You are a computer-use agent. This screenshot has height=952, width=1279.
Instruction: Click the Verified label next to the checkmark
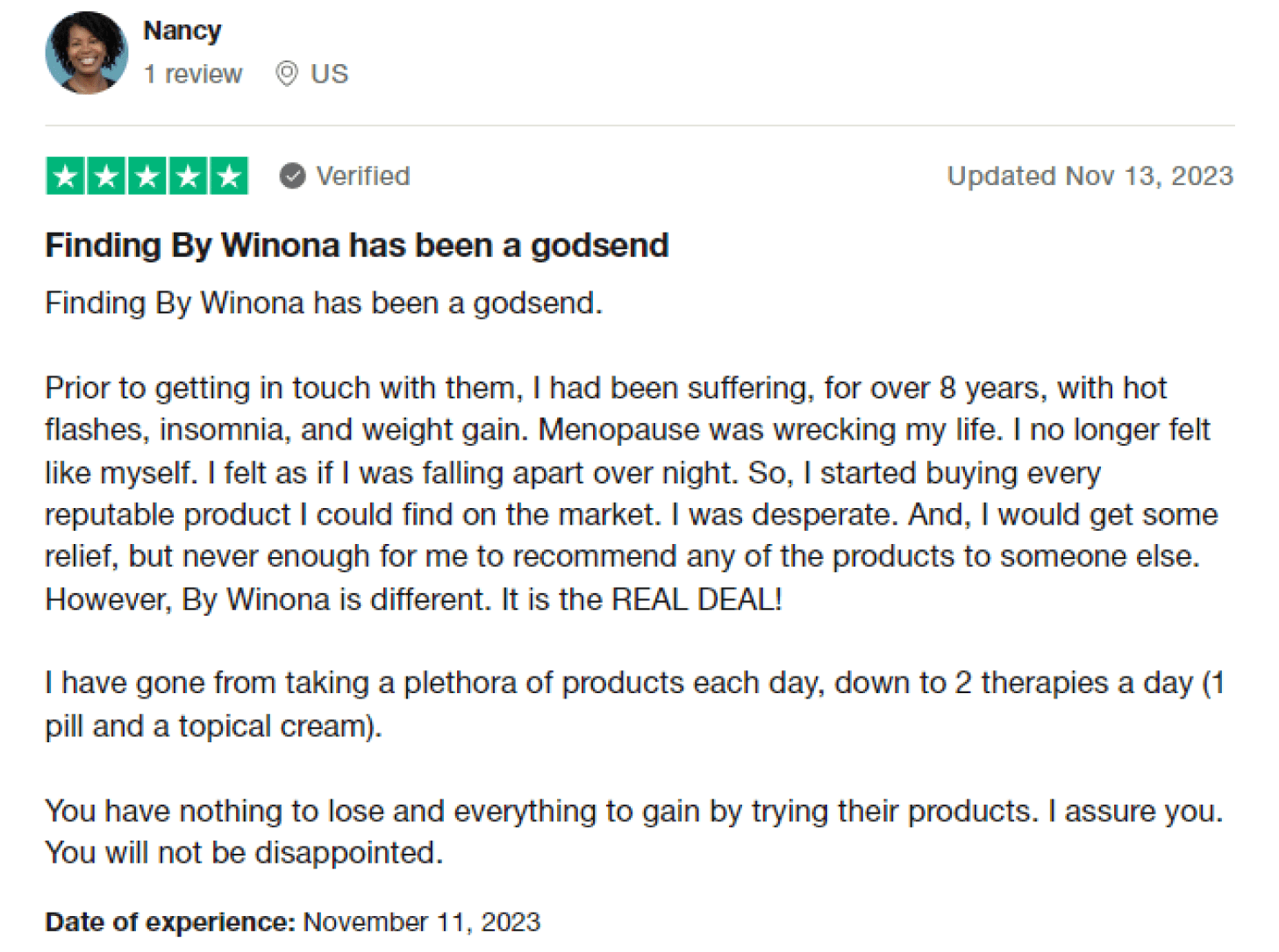pyautogui.click(x=362, y=175)
